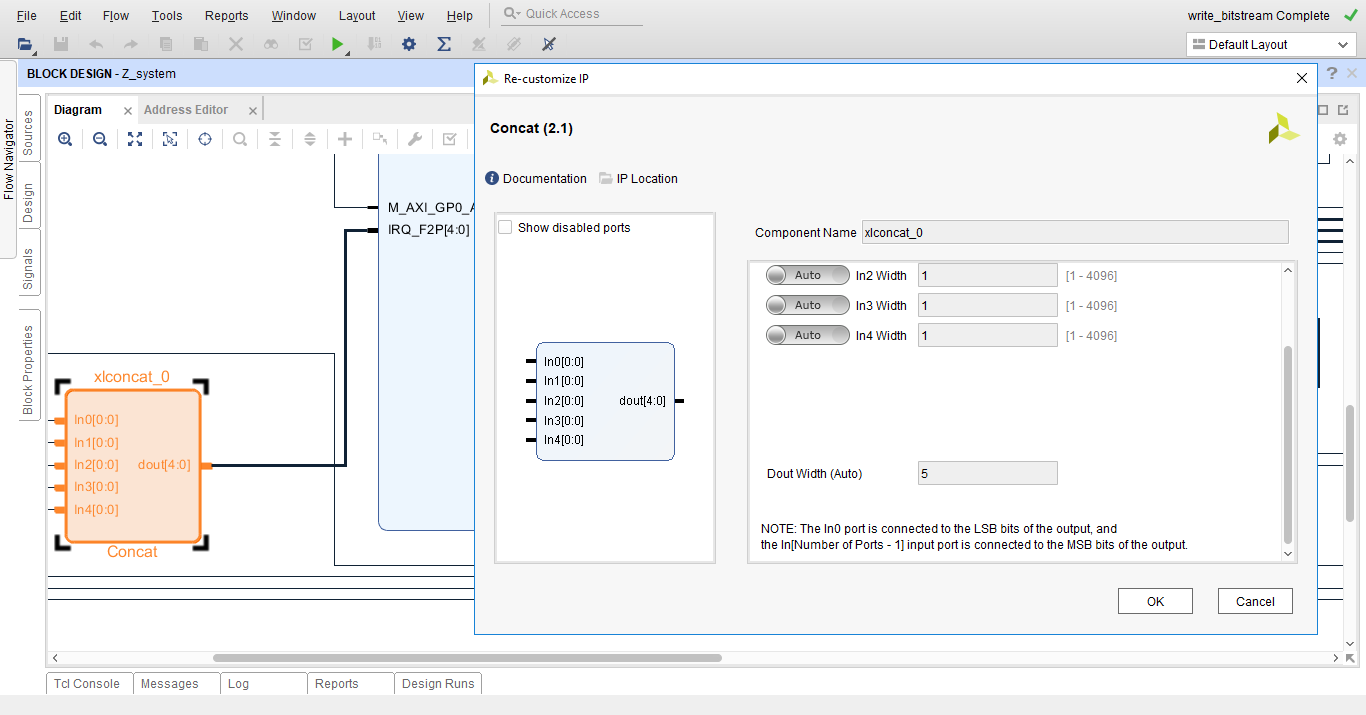Open the Default Layout dropdown
The width and height of the screenshot is (1366, 715).
coord(1270,44)
